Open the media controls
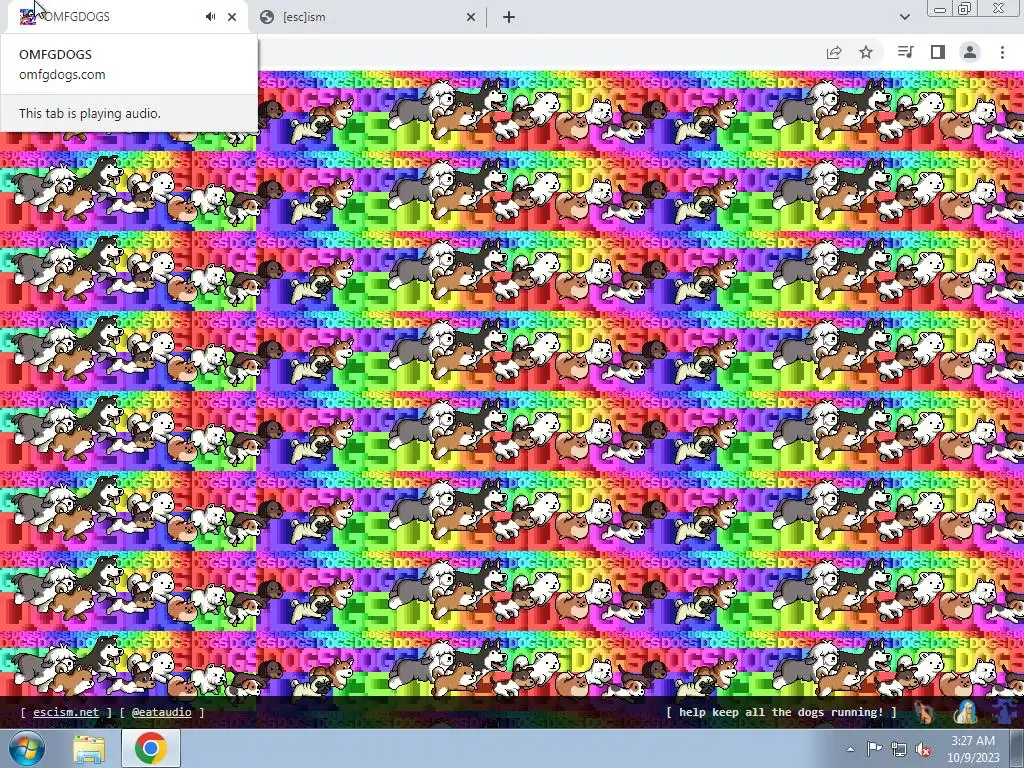 905,52
